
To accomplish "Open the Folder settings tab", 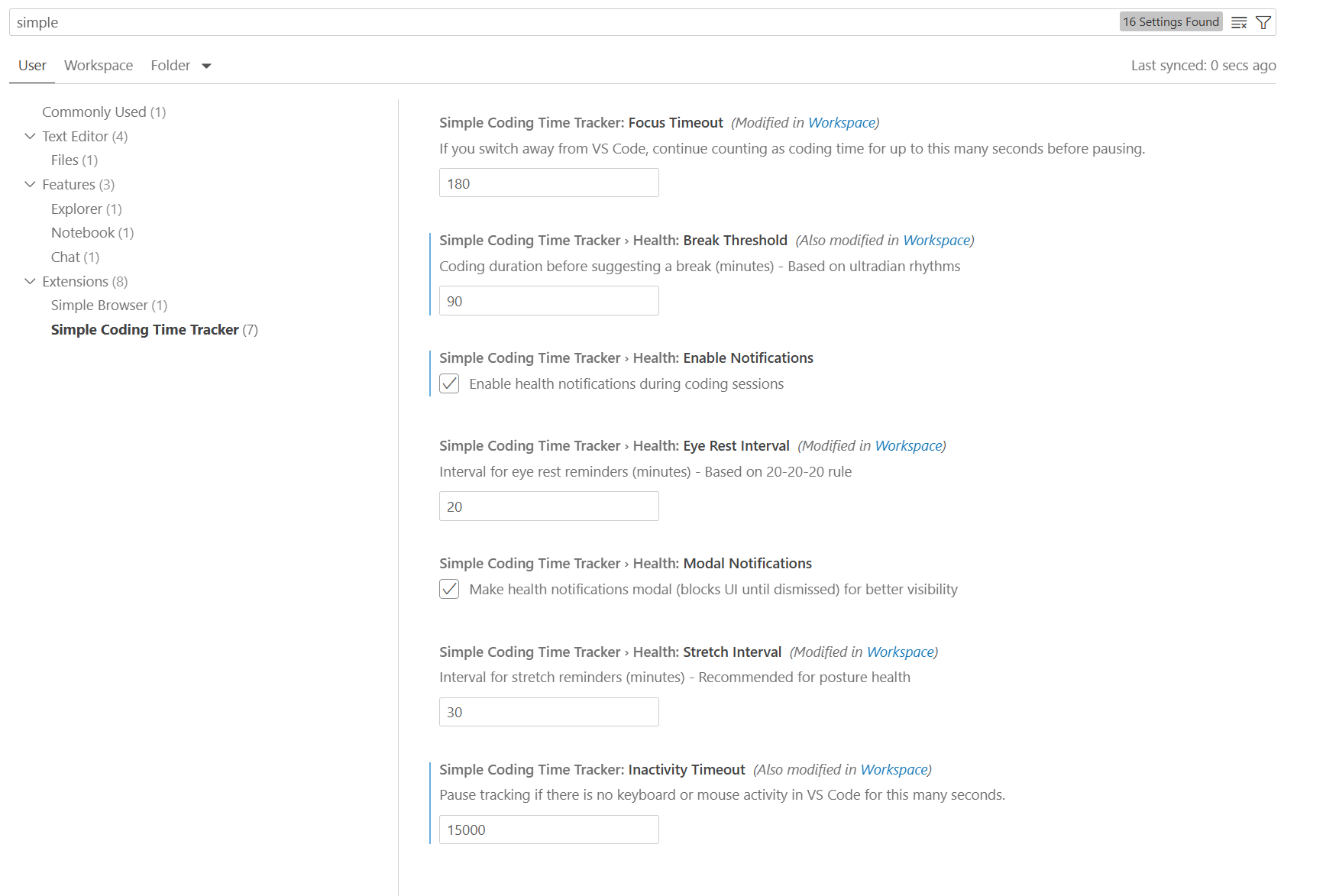I will pos(170,66).
